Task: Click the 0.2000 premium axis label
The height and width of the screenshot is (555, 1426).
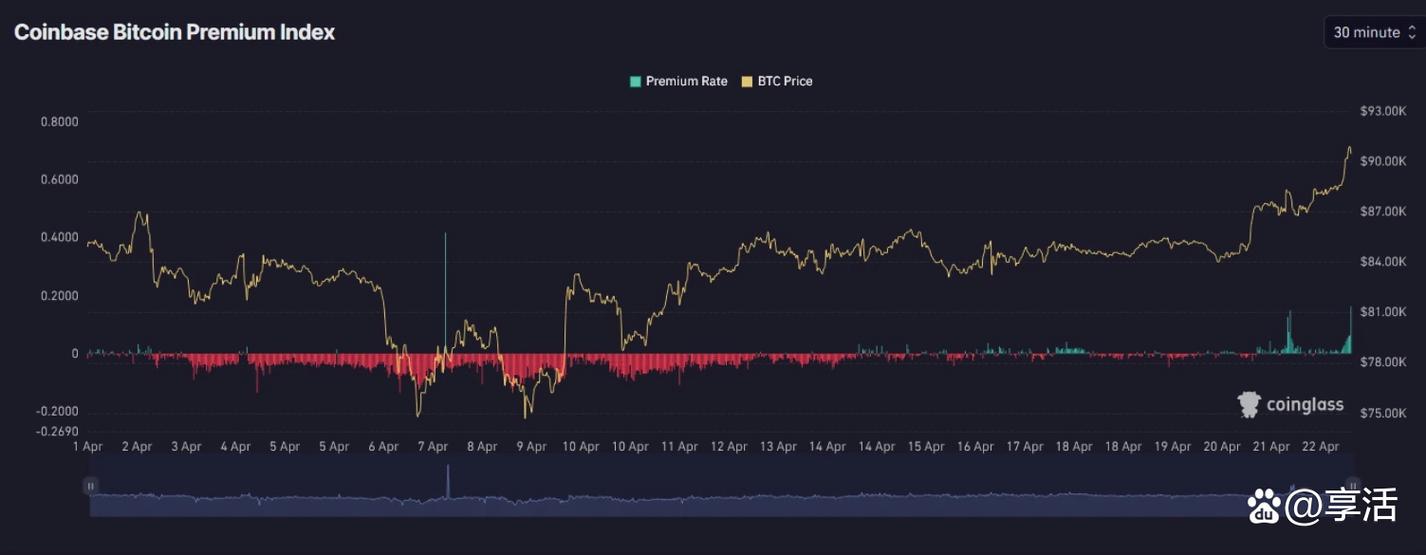Action: [x=60, y=296]
